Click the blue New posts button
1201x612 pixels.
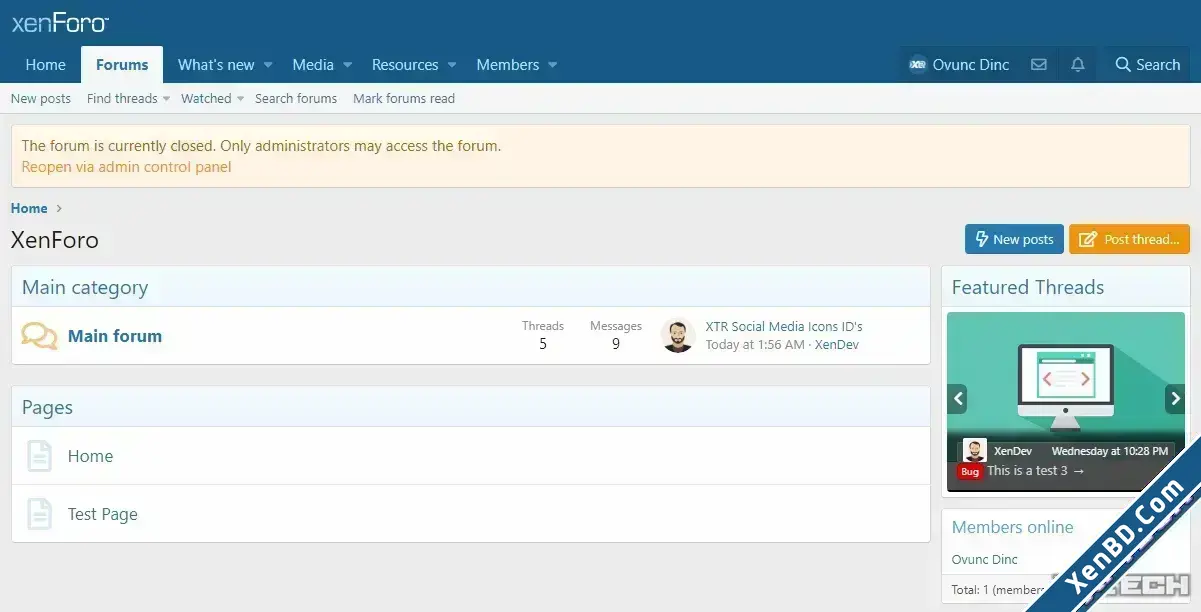[x=1014, y=239]
